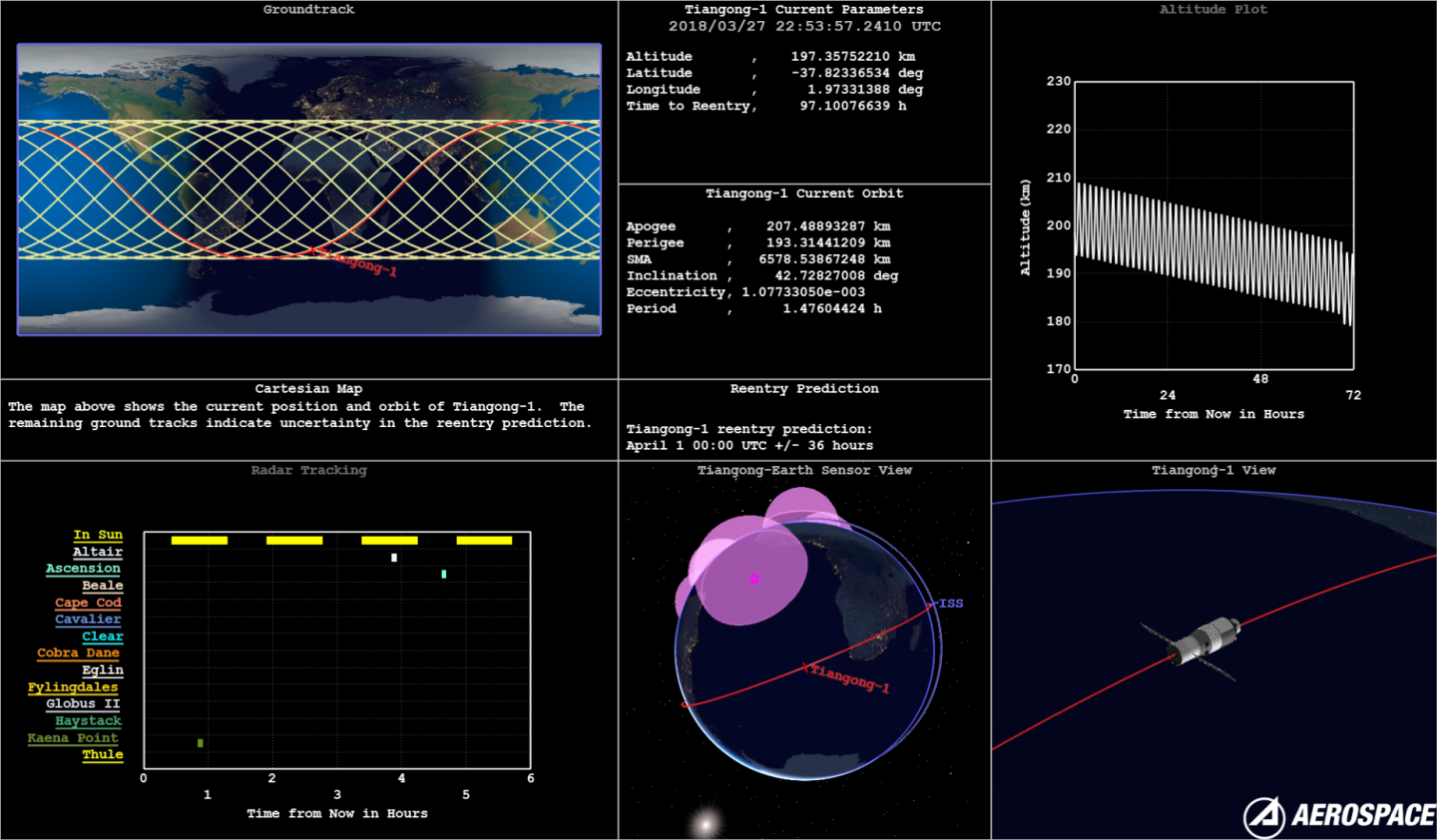Click the magenta sensor marker on the globe
1437x840 pixels.
tap(754, 579)
